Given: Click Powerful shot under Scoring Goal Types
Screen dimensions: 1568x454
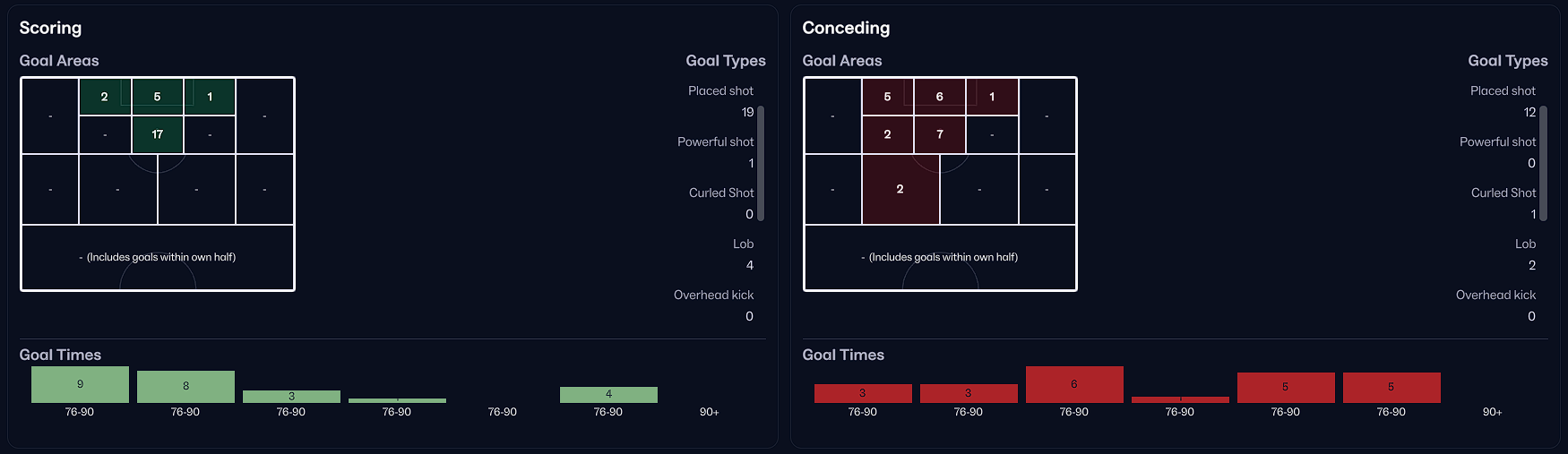Looking at the screenshot, I should (715, 142).
